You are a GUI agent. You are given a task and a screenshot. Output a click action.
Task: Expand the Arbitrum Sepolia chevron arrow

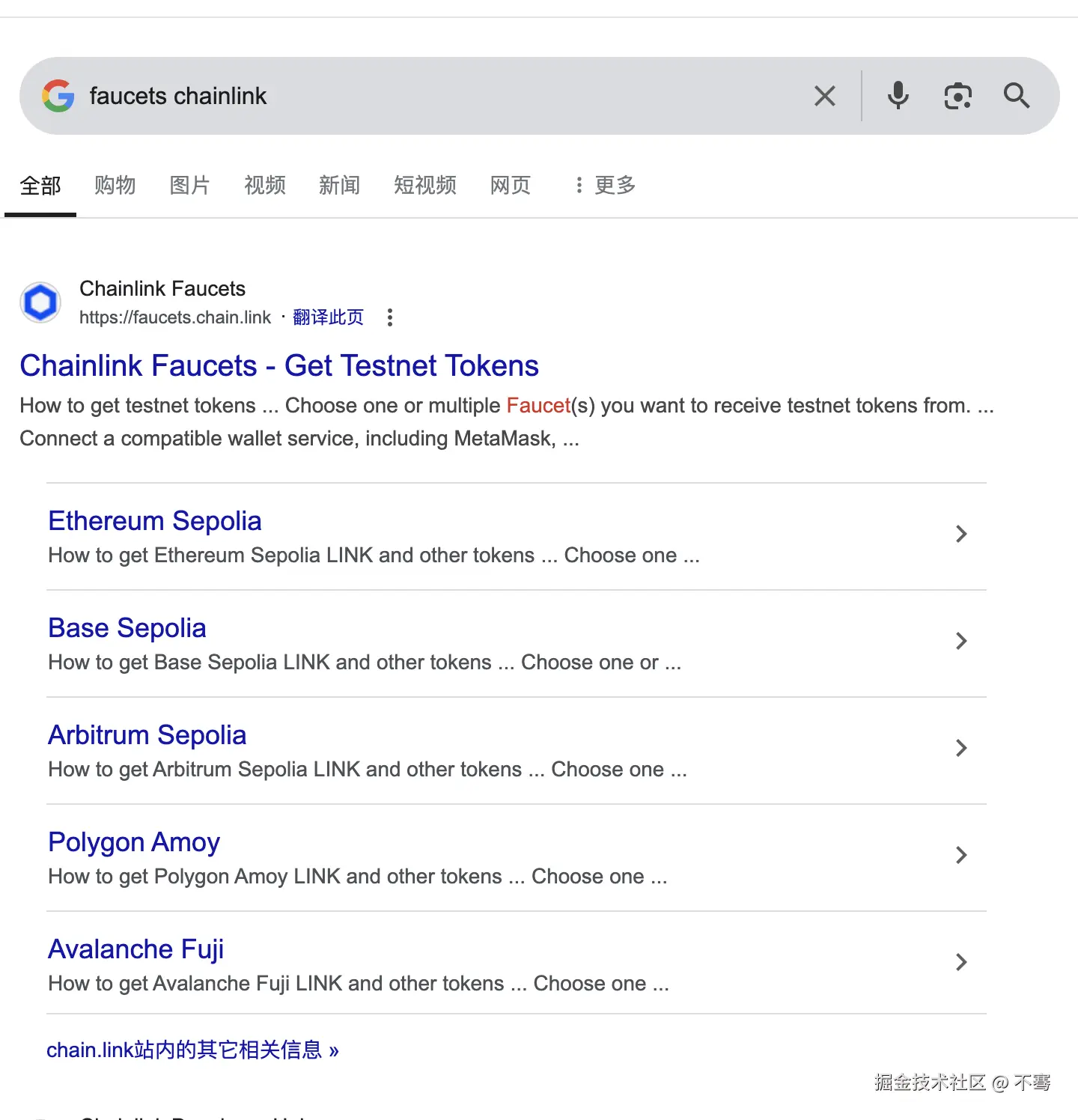click(x=961, y=748)
